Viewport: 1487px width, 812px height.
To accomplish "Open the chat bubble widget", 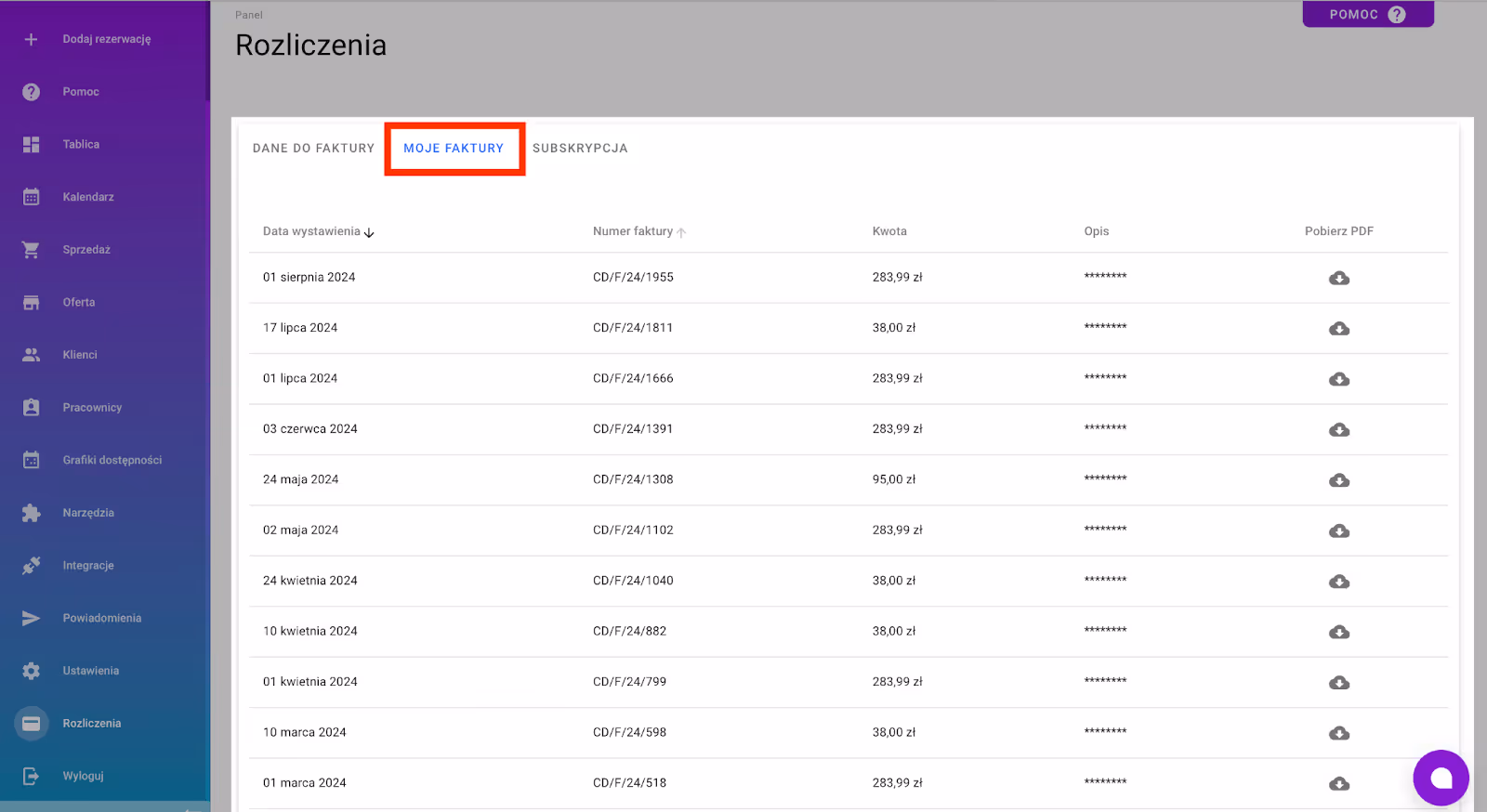I will (1441, 778).
